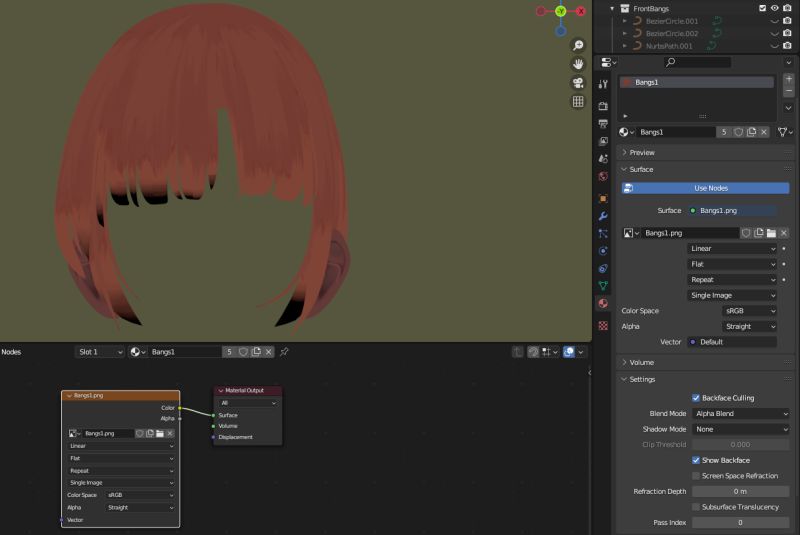Open the Modifiers wrench tab
The image size is (800, 535).
pos(603,216)
